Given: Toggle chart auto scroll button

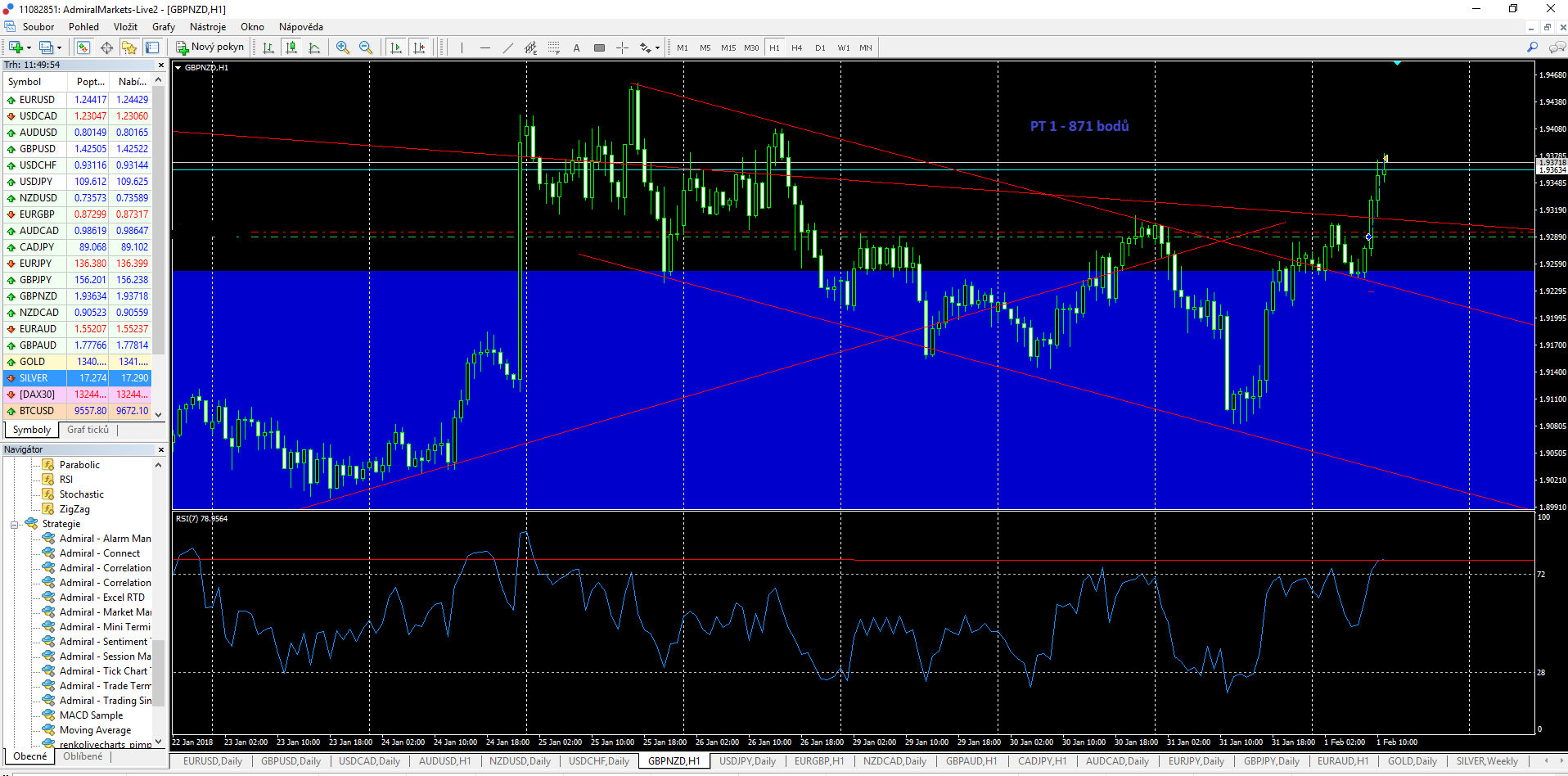Looking at the screenshot, I should 396,47.
